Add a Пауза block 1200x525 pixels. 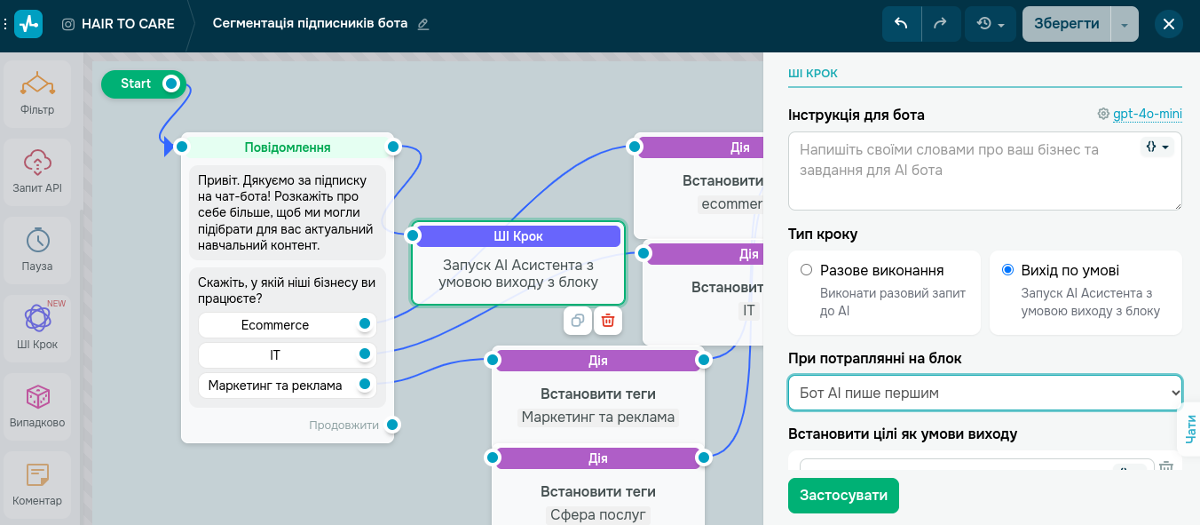(37, 250)
